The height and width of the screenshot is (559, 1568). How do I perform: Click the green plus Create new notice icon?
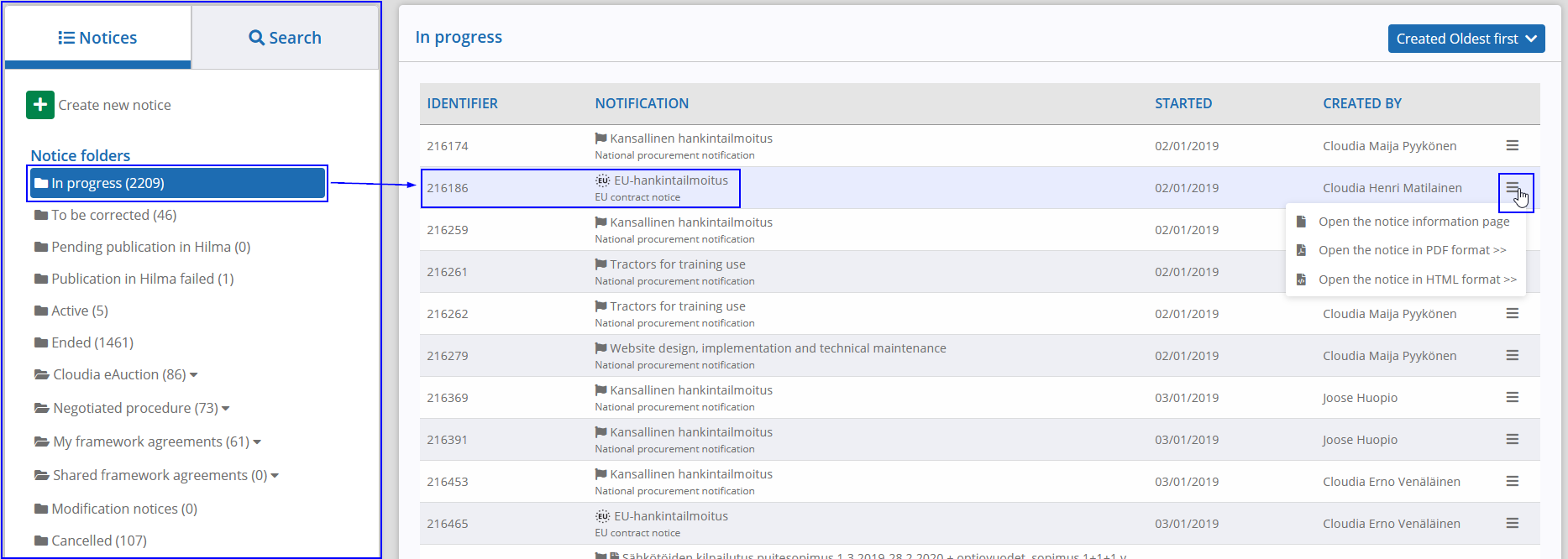pos(40,105)
